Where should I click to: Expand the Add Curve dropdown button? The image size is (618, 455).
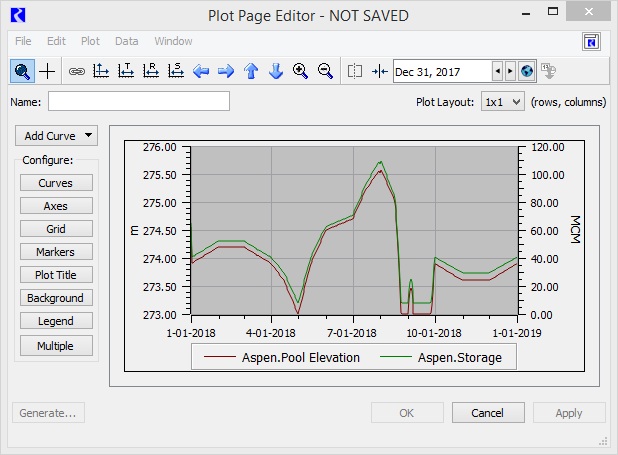[56, 135]
